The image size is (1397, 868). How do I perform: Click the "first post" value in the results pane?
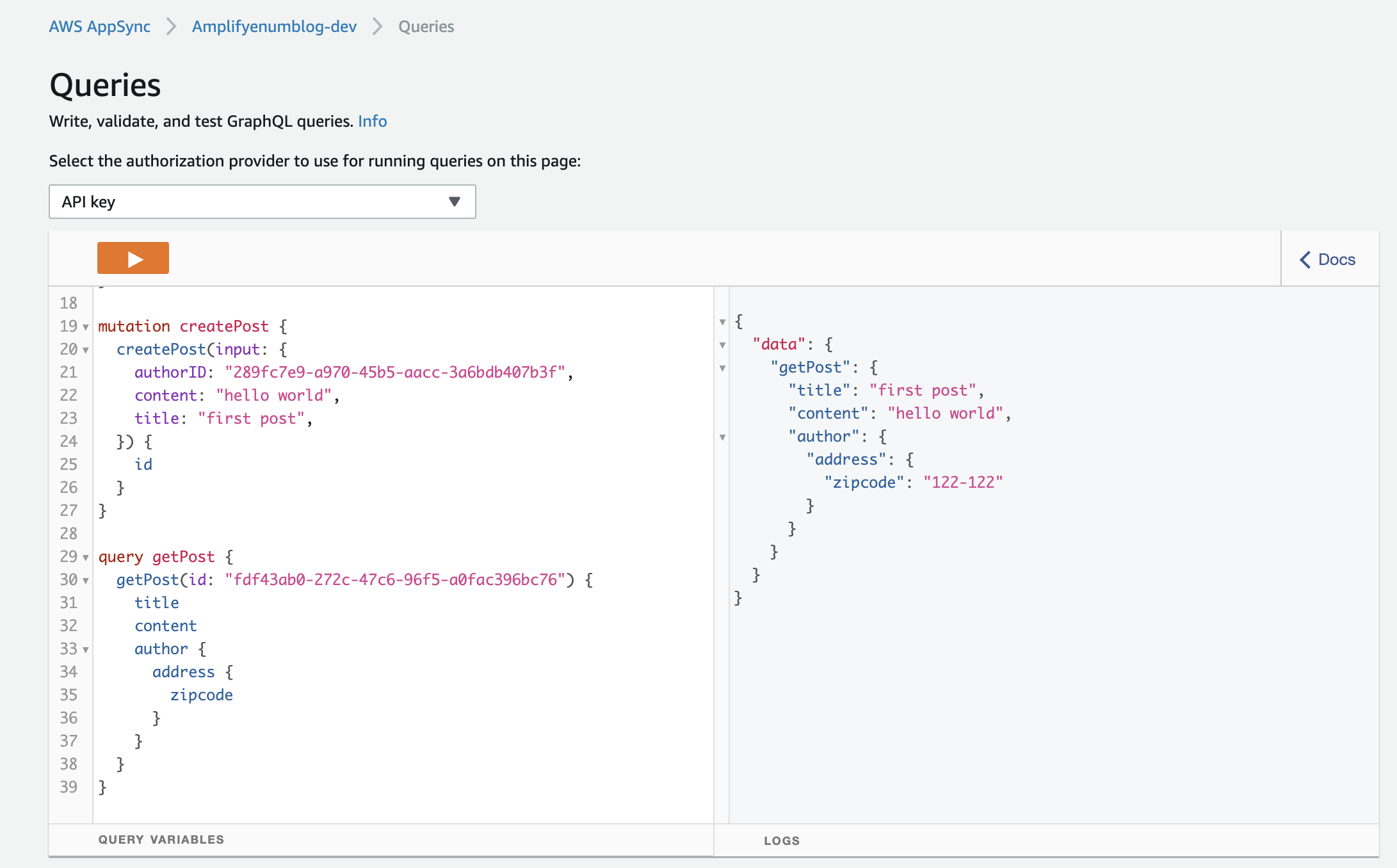[x=923, y=390]
